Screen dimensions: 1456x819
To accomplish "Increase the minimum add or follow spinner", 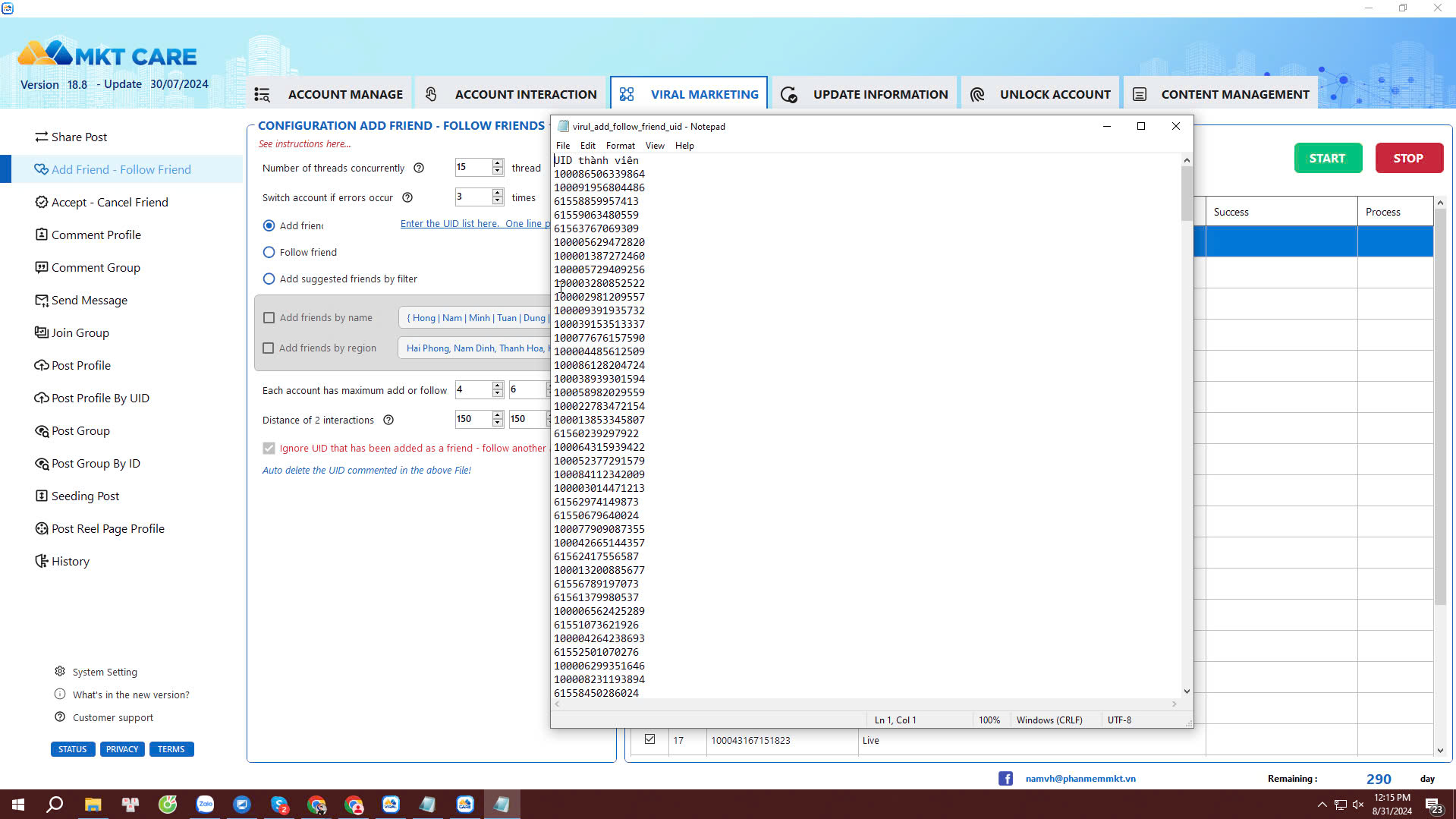I will coord(498,386).
